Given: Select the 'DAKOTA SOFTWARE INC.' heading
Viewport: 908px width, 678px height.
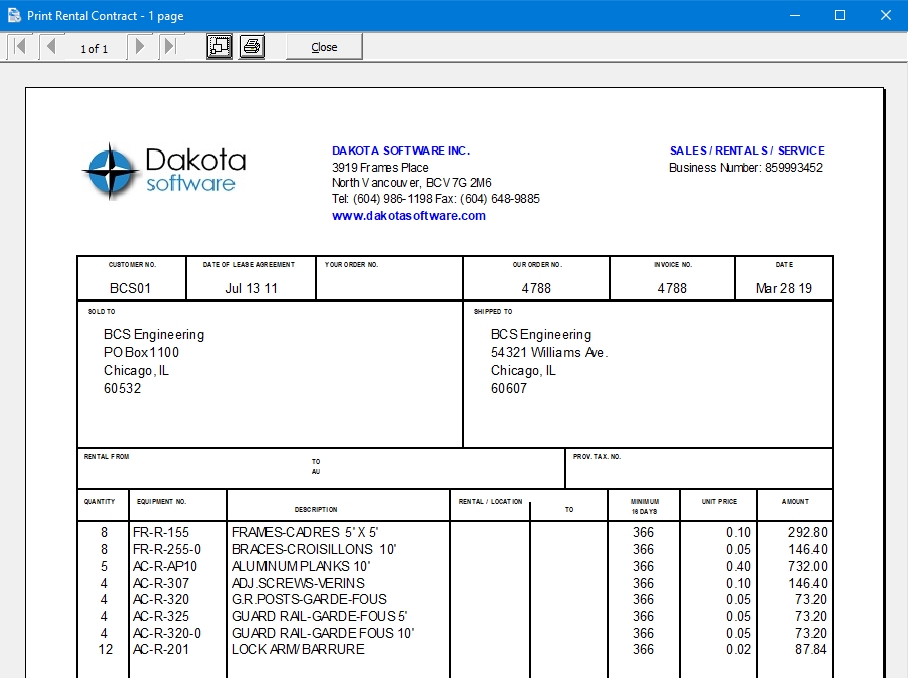Looking at the screenshot, I should tap(401, 151).
